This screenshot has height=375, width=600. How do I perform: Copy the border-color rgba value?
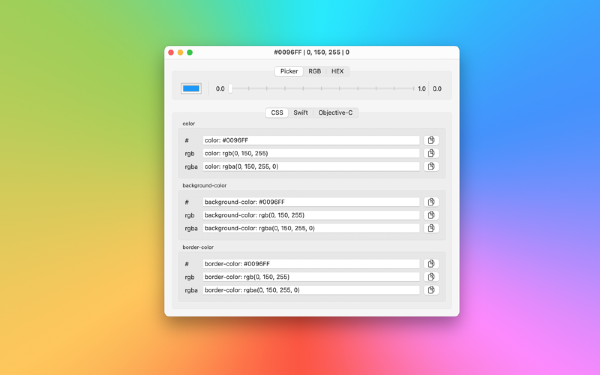[x=431, y=290]
